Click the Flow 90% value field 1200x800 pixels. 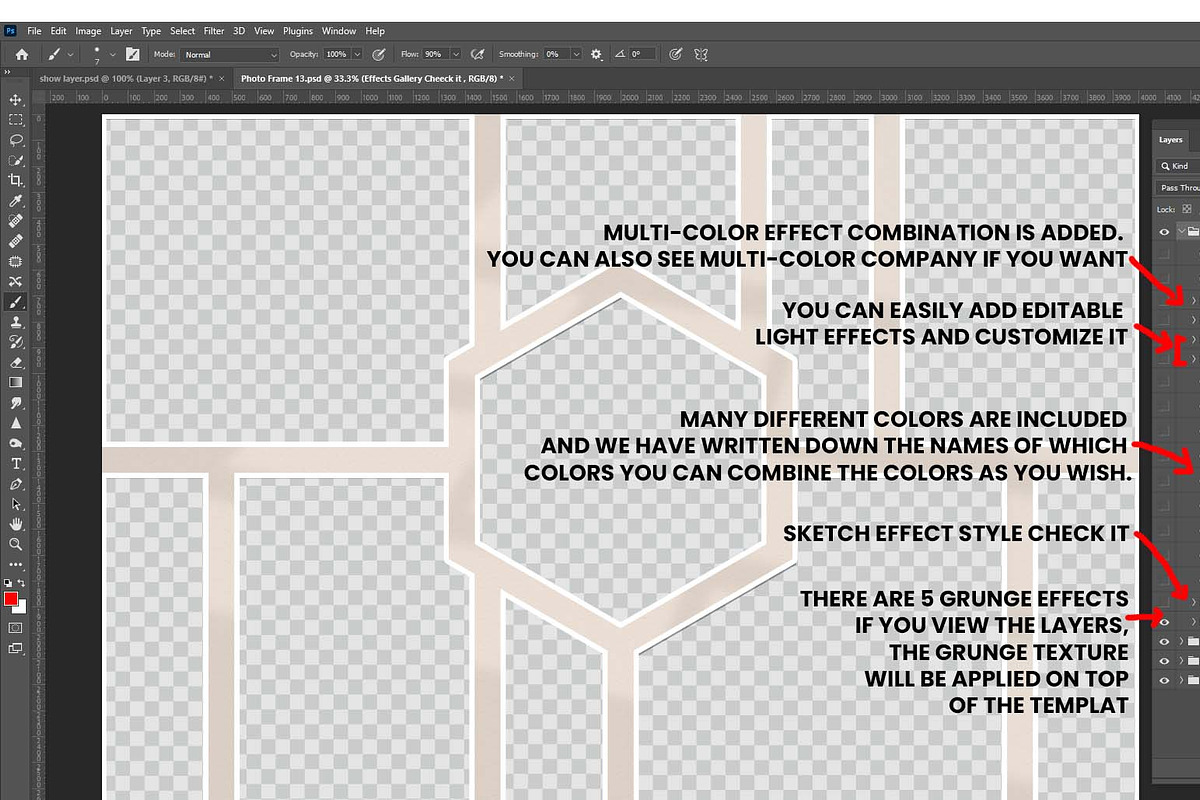(435, 54)
